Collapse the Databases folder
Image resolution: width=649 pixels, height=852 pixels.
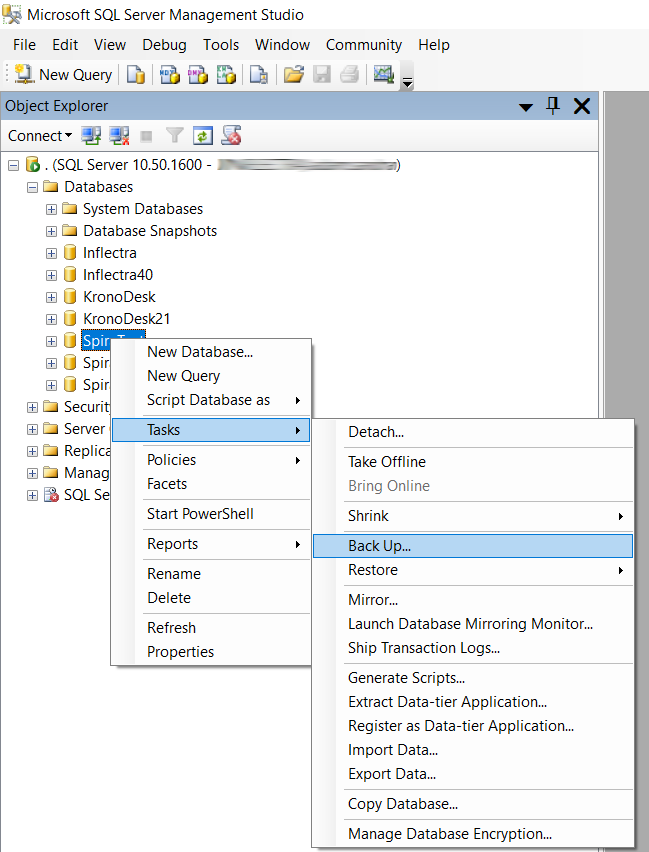click(33, 187)
